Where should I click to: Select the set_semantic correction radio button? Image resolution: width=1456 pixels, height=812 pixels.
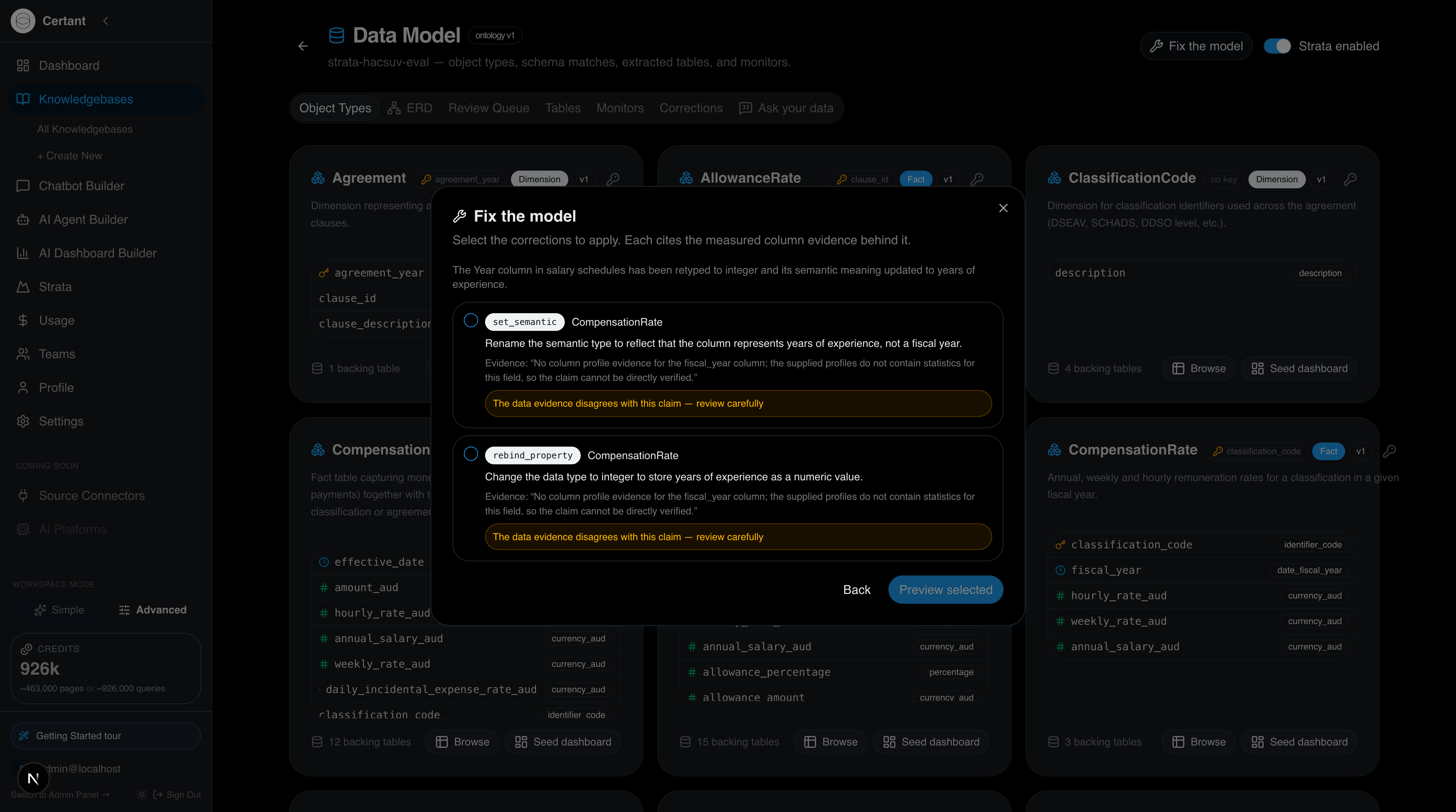click(471, 320)
